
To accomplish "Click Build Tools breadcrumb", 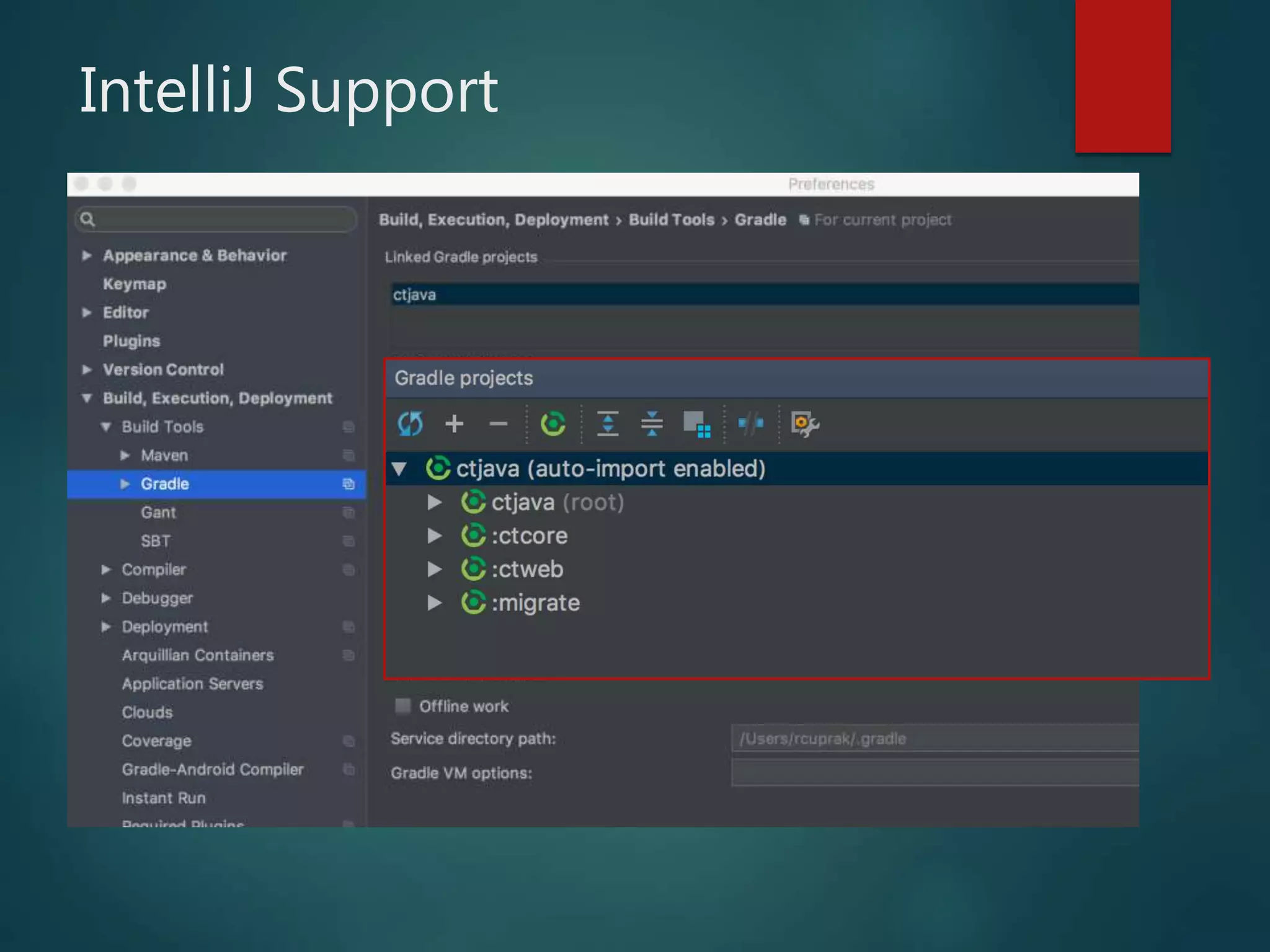I will click(672, 219).
